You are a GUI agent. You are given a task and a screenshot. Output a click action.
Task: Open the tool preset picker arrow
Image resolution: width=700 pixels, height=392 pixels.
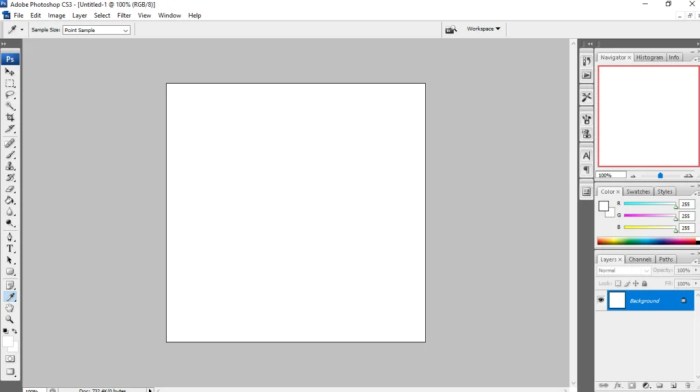pos(22,30)
